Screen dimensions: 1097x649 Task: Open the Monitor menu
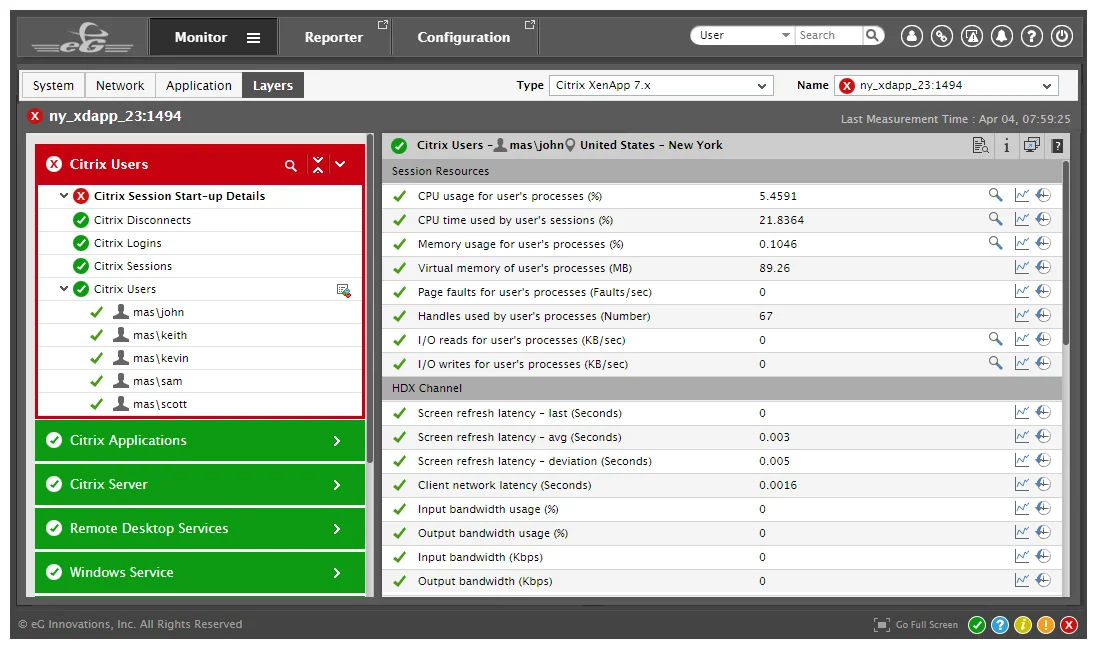pos(213,37)
